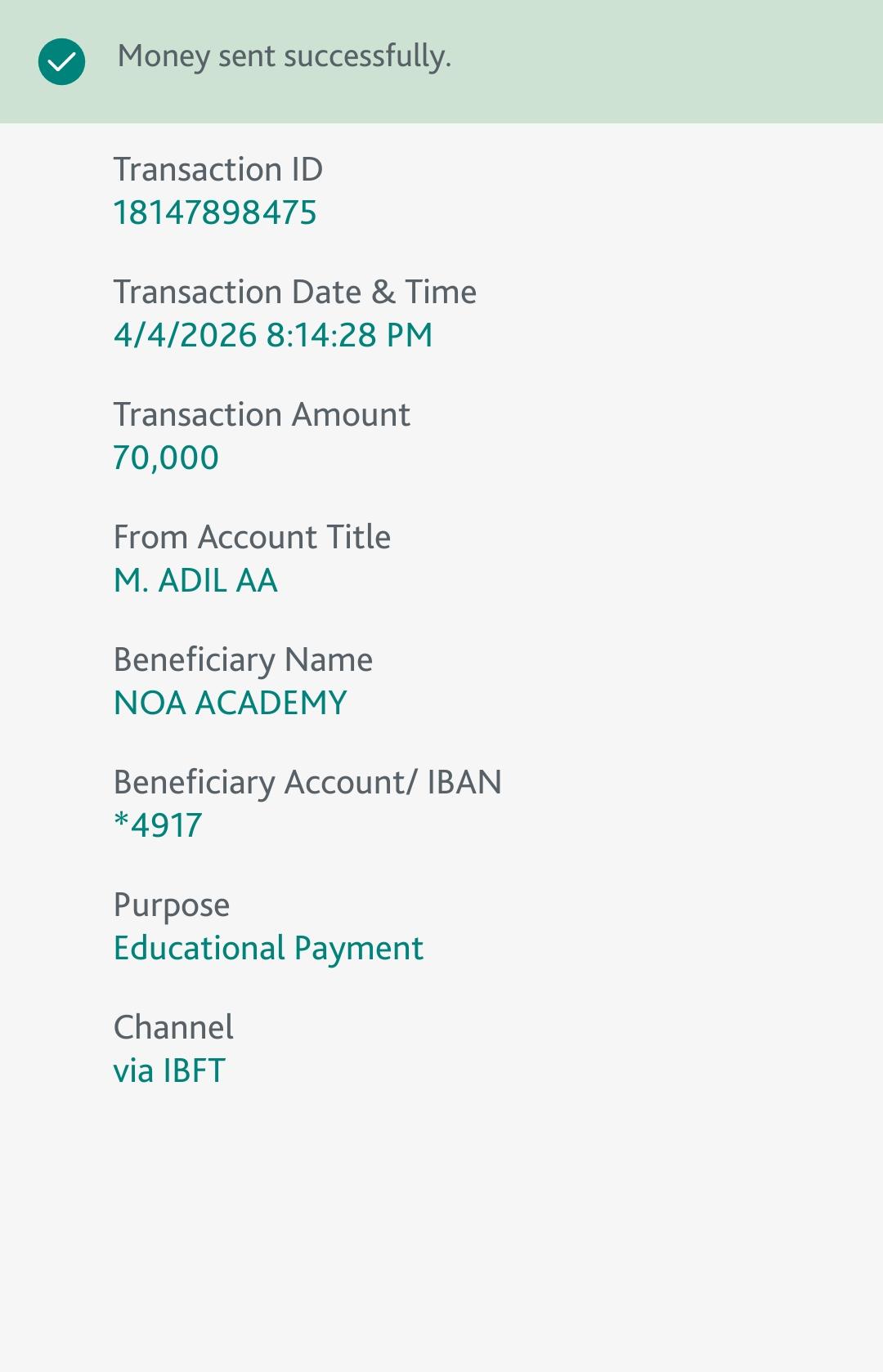Select the 'Transaction Date & Time' label
Screen dimensions: 883x1372
point(294,292)
